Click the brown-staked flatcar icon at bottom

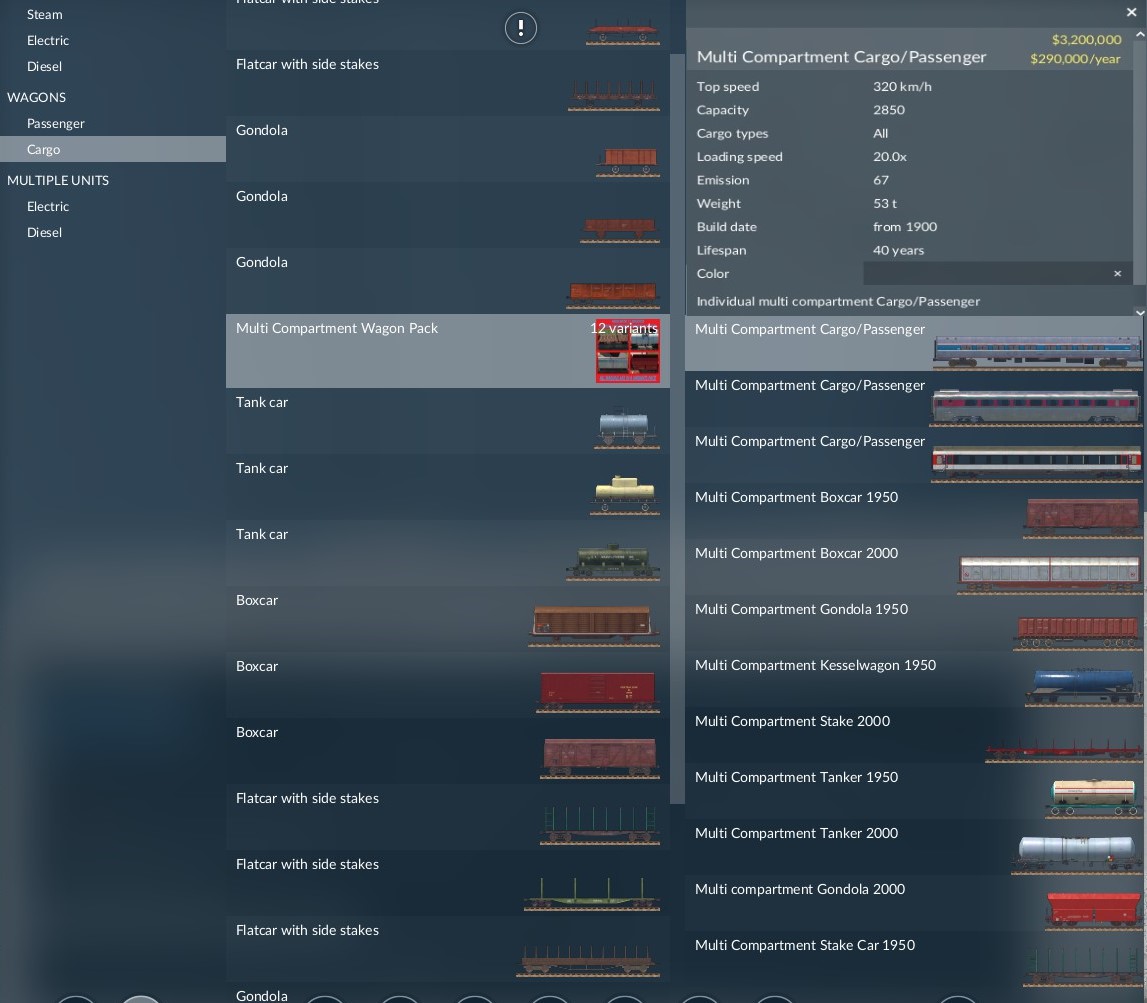588,961
